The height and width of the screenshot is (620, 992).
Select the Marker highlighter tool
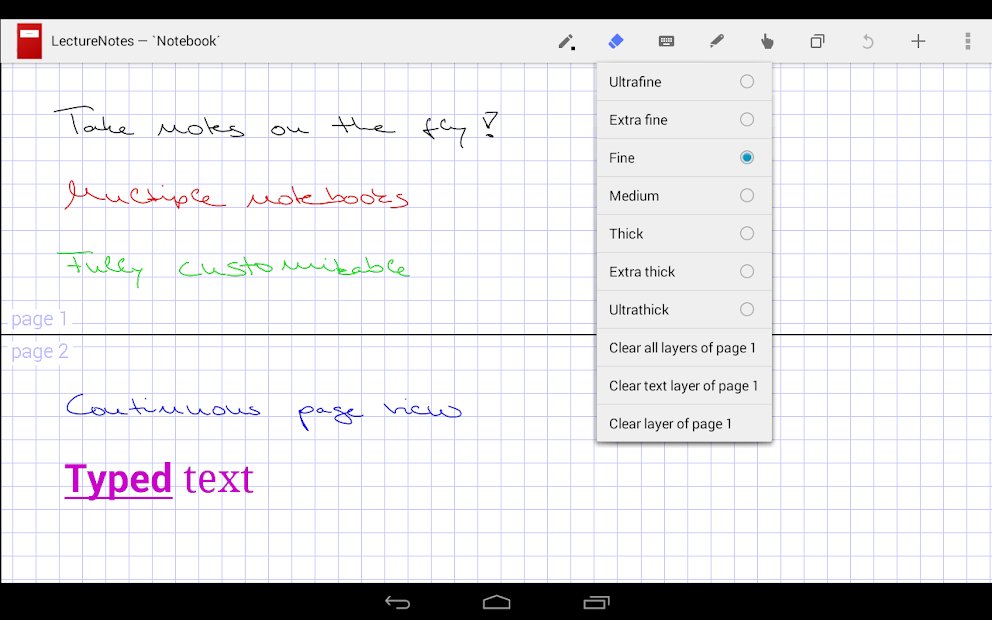point(716,41)
